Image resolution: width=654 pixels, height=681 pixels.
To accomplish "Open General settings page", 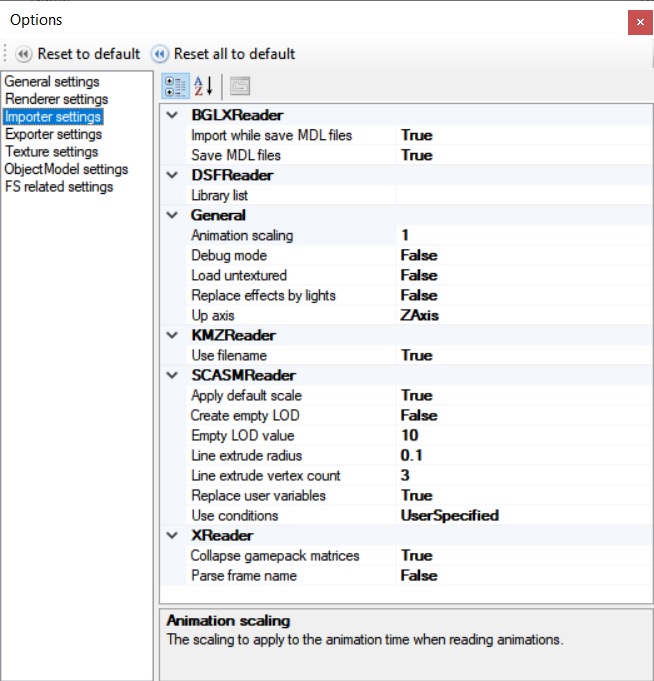I will (x=52, y=82).
